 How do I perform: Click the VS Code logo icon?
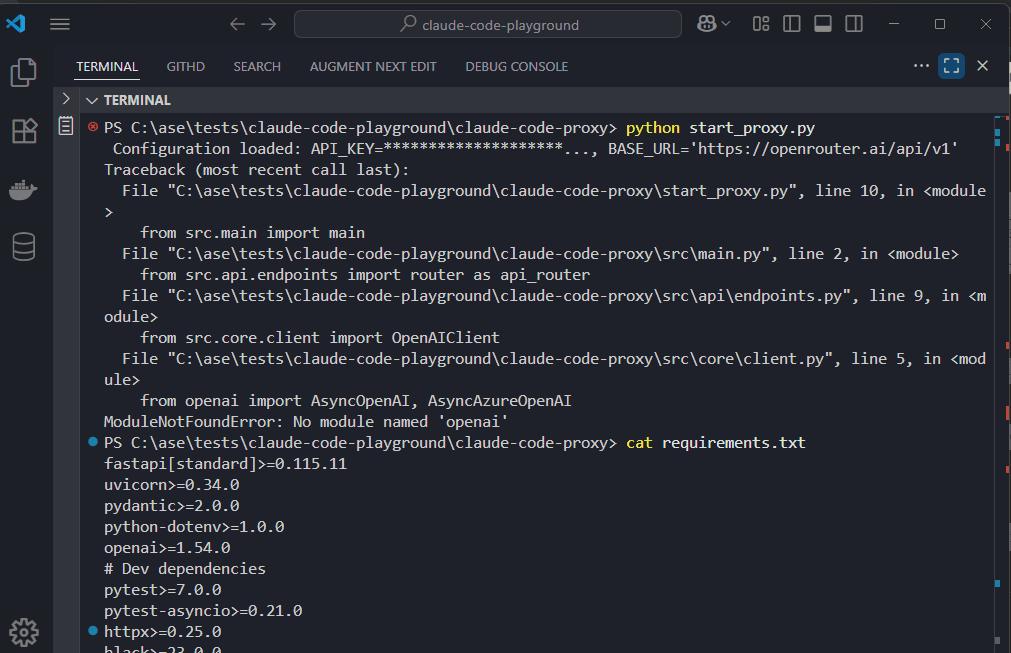(15, 24)
